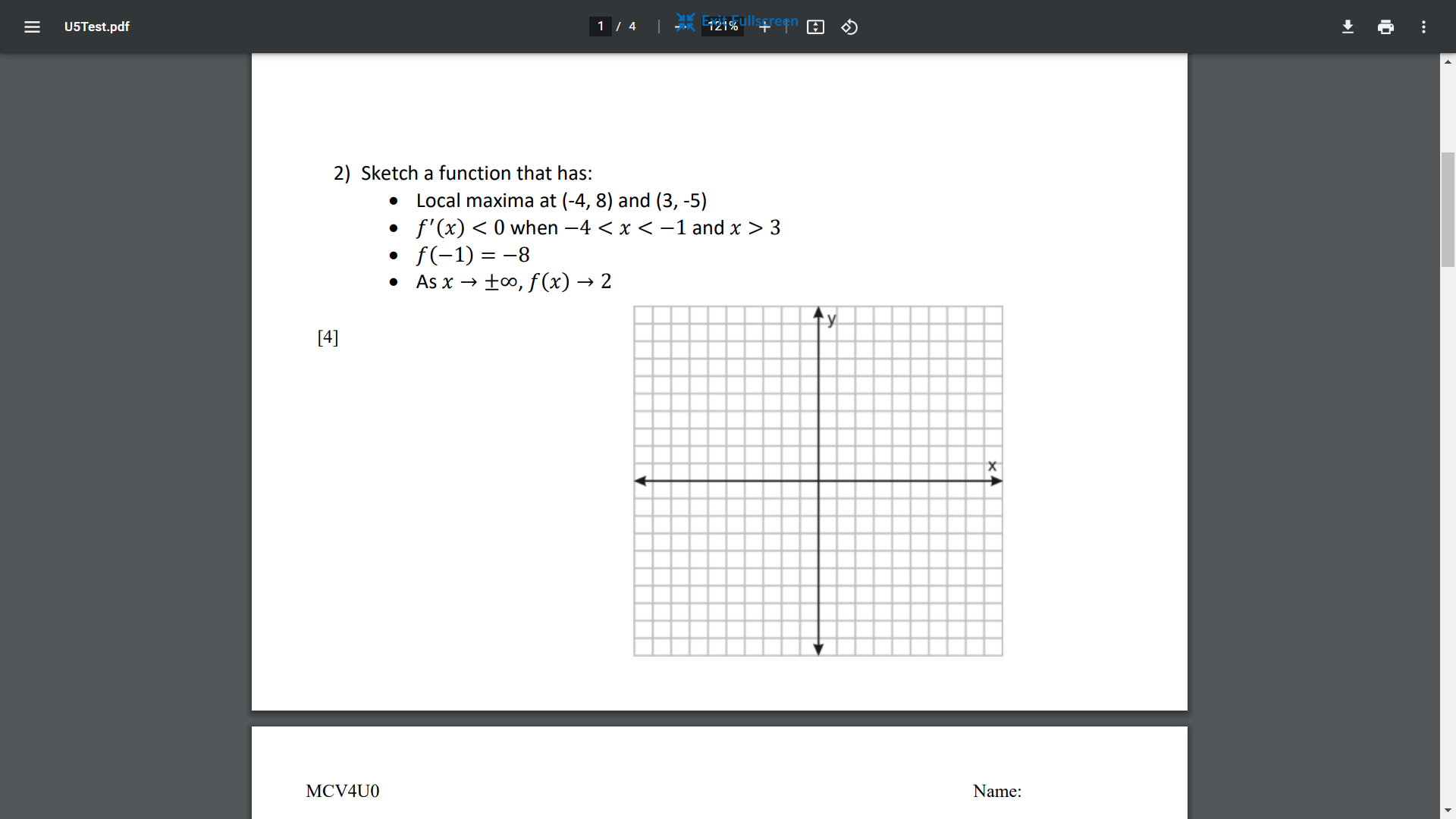Click the graph grid on page one

tap(817, 480)
